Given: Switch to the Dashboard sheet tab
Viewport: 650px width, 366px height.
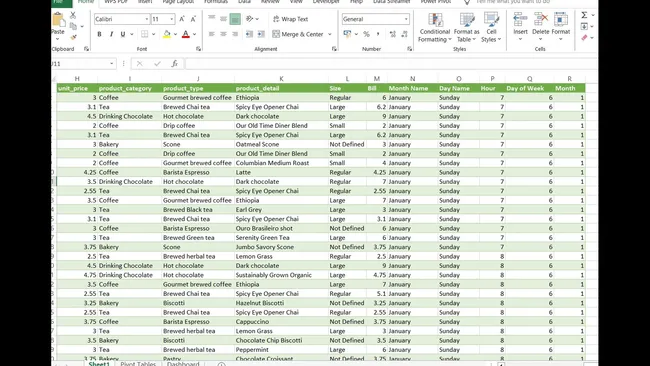Looking at the screenshot, I should pos(183,364).
